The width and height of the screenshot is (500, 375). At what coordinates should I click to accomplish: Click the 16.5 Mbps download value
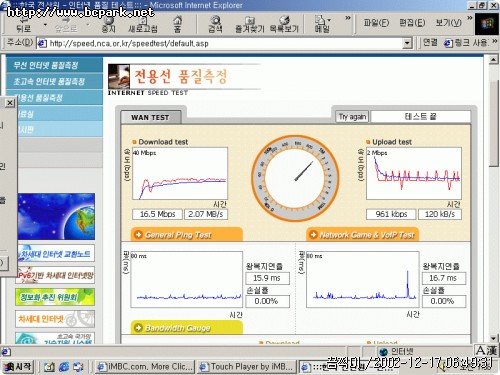(x=157, y=214)
